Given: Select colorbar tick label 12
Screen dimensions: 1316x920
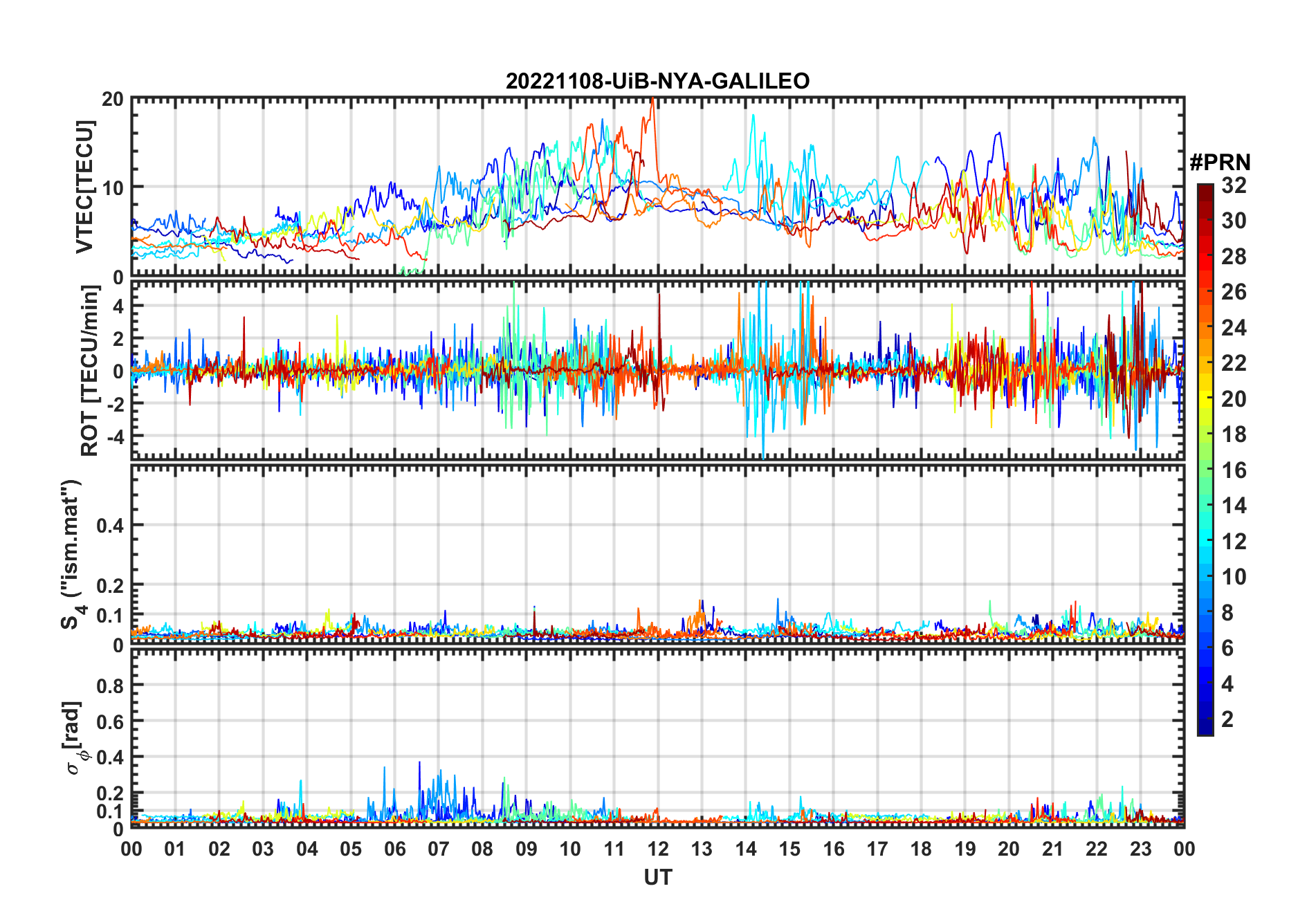Looking at the screenshot, I should [x=1234, y=542].
